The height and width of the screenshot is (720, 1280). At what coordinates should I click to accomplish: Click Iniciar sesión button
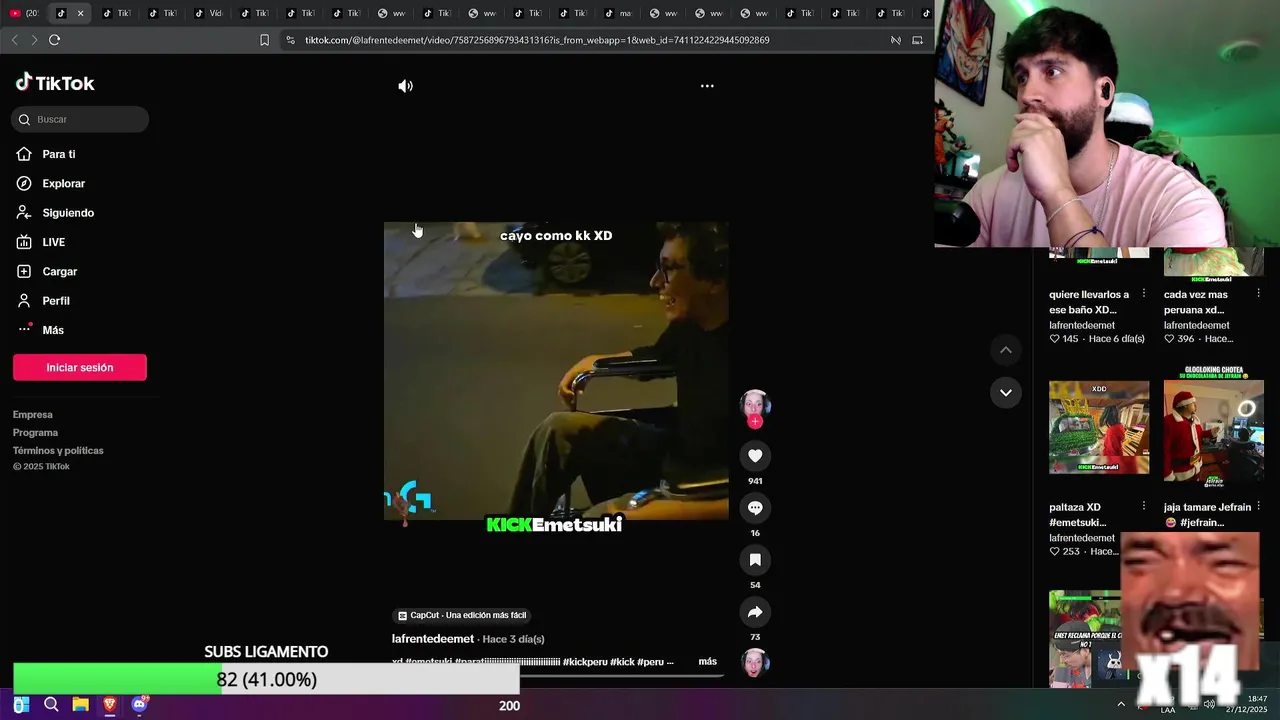click(x=80, y=367)
